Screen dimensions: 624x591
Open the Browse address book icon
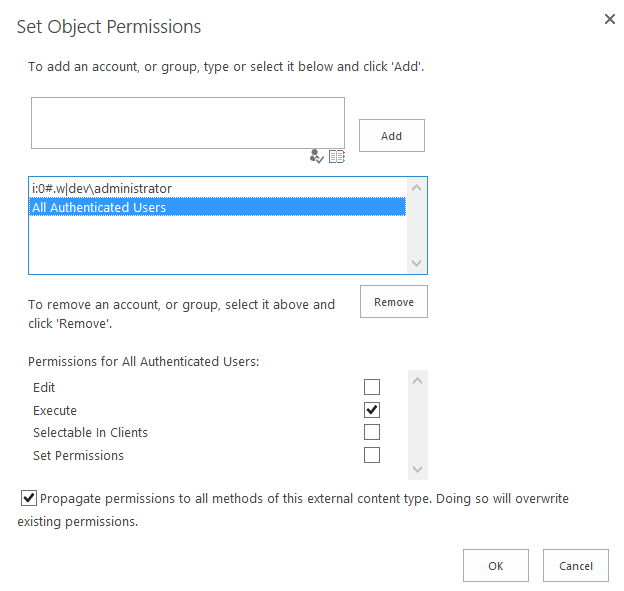[x=337, y=156]
